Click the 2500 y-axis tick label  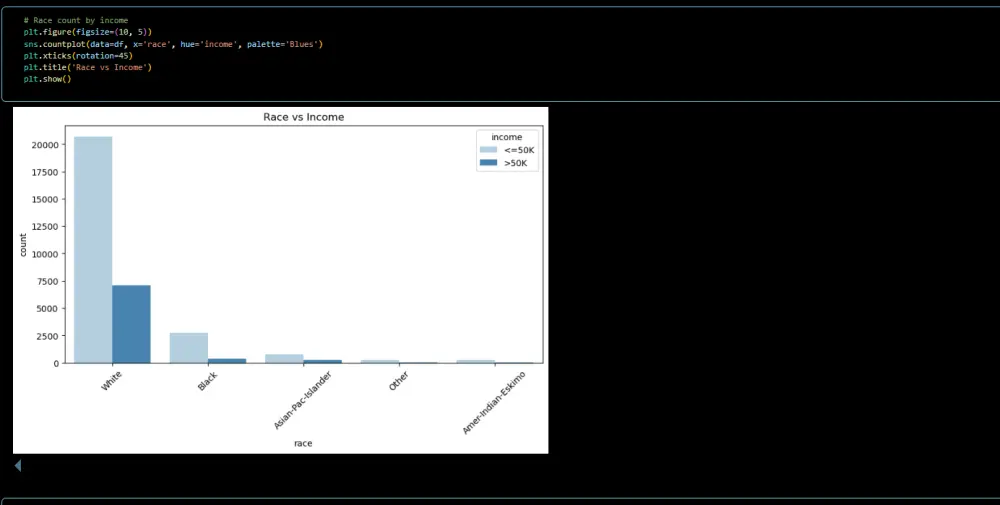click(x=47, y=336)
